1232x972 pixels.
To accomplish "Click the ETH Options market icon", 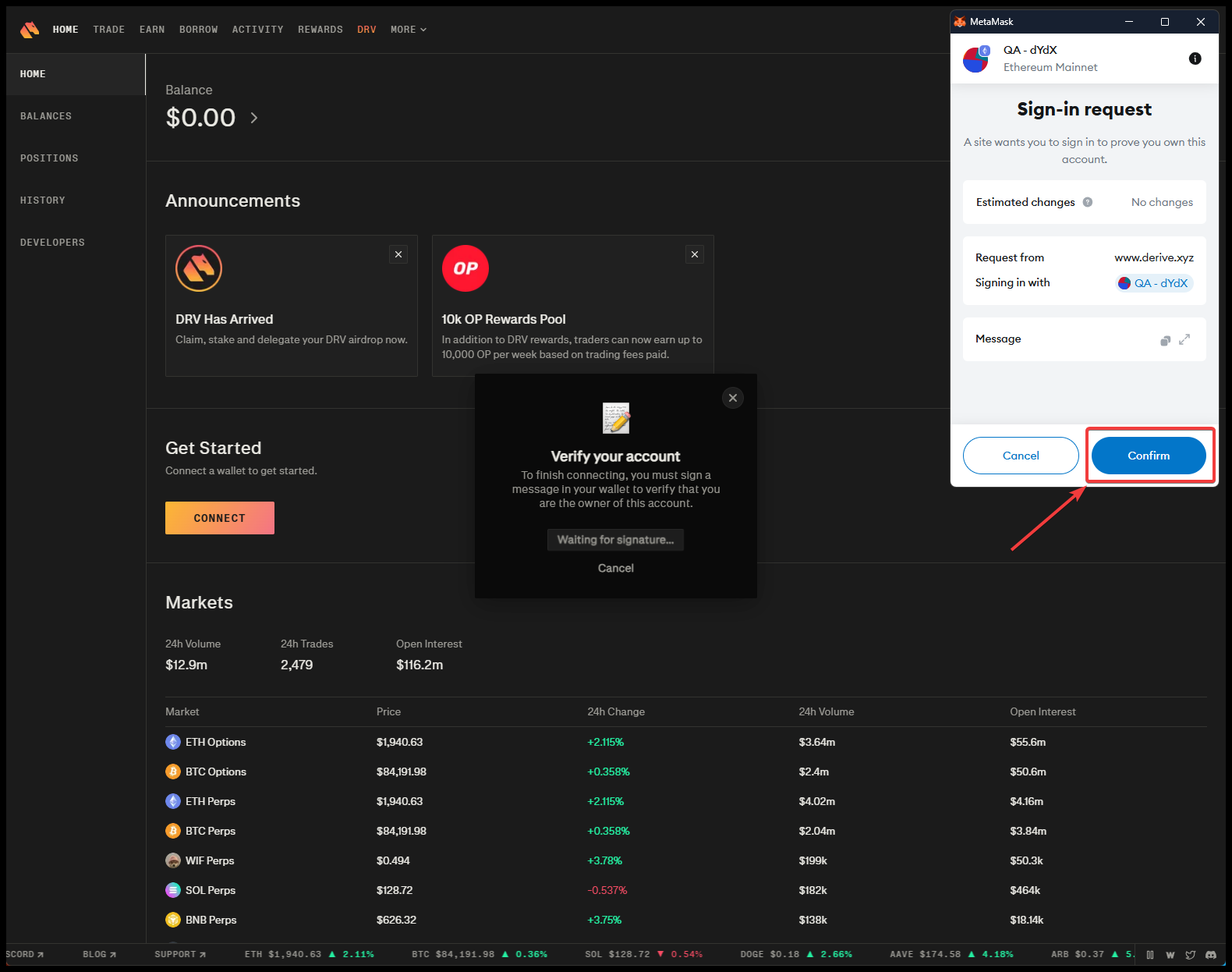I will tap(173, 742).
